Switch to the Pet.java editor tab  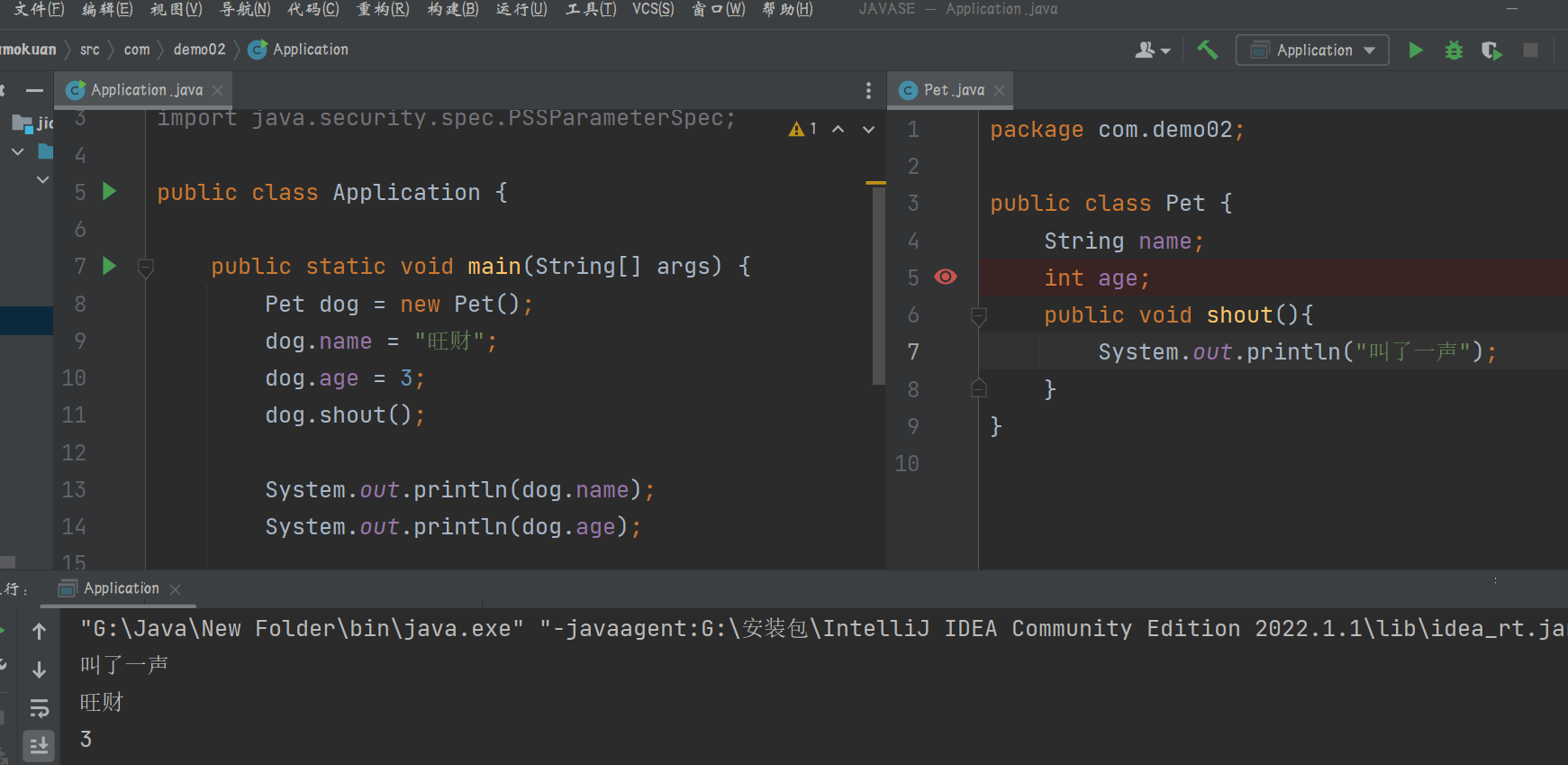pyautogui.click(x=952, y=90)
